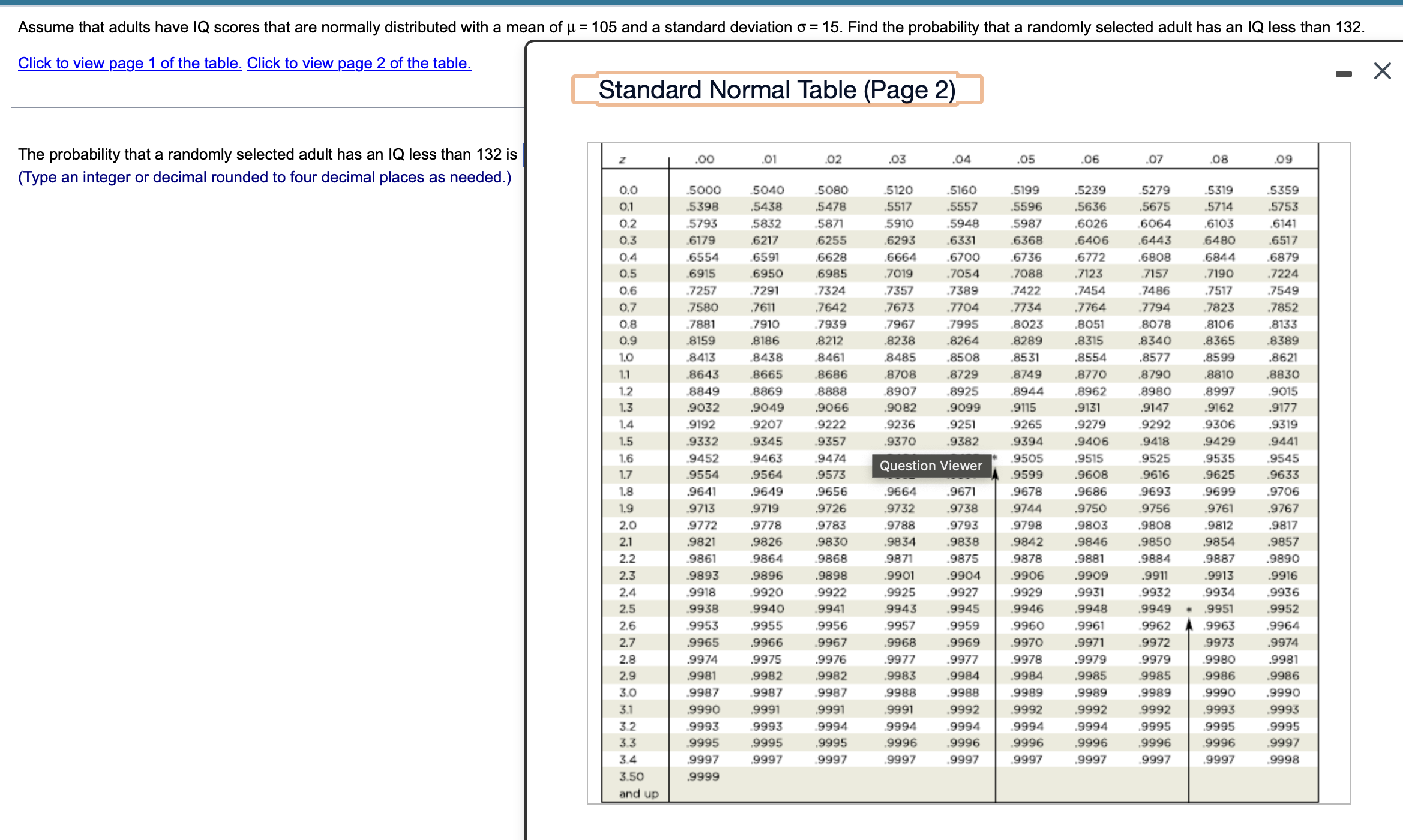The height and width of the screenshot is (840, 1403).
Task: Click value .5359 in row 0.0
Action: 1284,190
